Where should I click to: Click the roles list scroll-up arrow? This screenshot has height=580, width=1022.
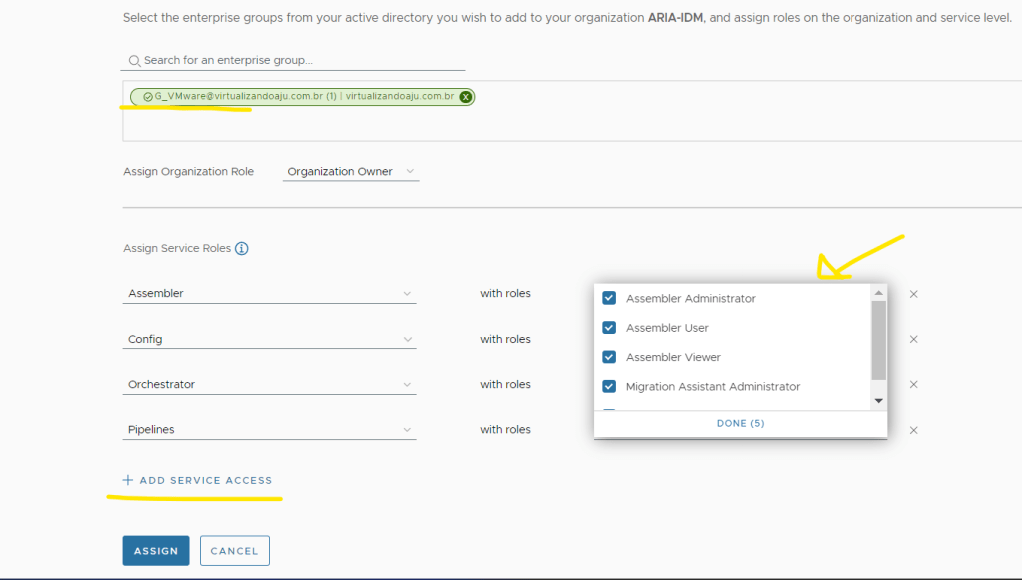[x=879, y=293]
